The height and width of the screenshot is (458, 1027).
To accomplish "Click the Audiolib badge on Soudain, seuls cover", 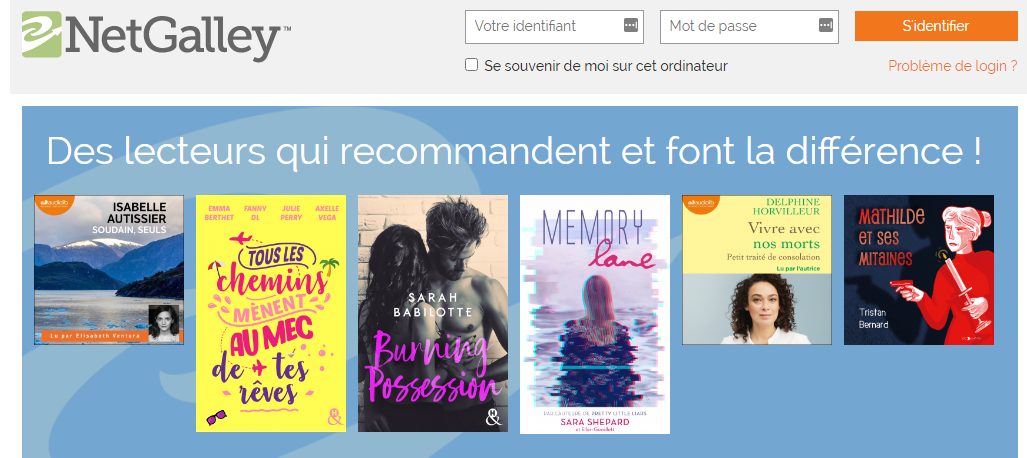I will [x=54, y=204].
